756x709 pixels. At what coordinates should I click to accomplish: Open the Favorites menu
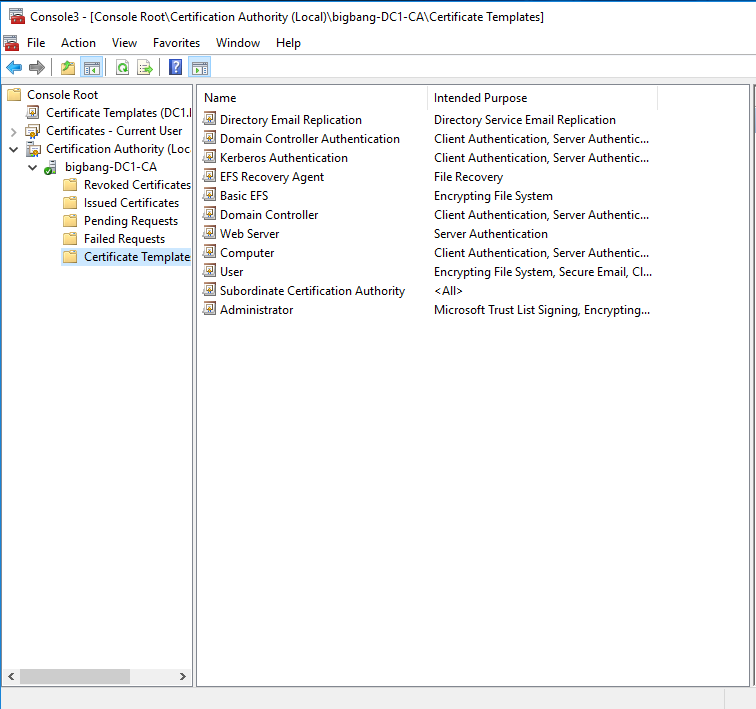click(x=176, y=43)
